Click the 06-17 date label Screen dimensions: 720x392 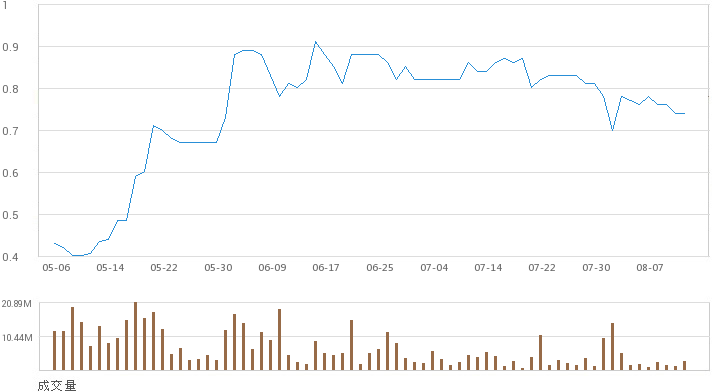326,268
